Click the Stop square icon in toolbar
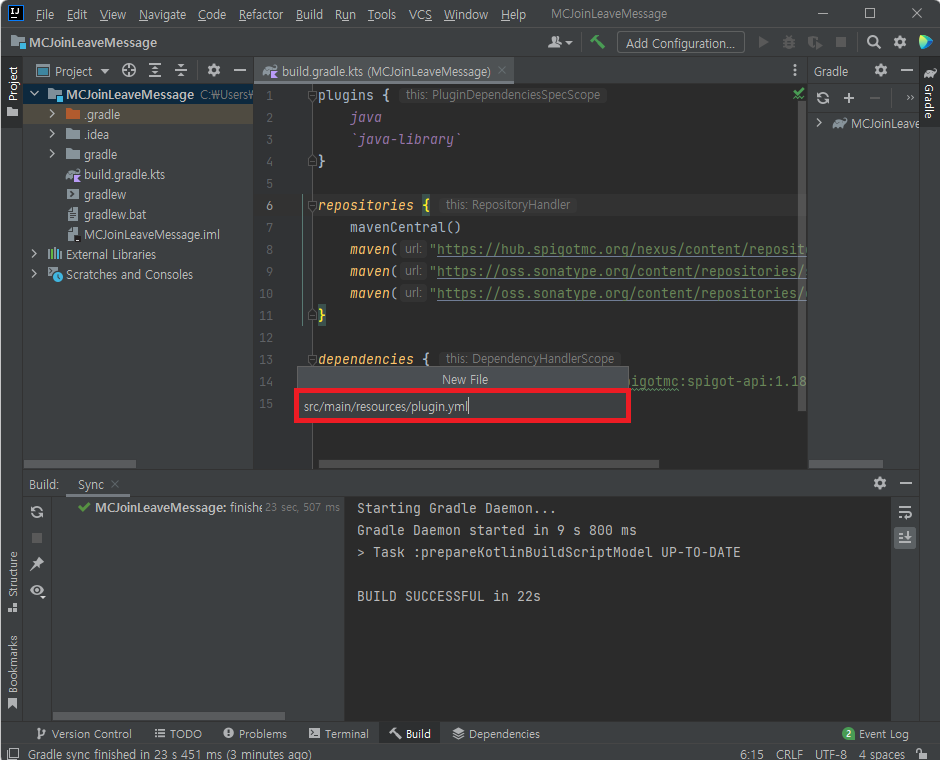This screenshot has height=760, width=940. (x=840, y=42)
